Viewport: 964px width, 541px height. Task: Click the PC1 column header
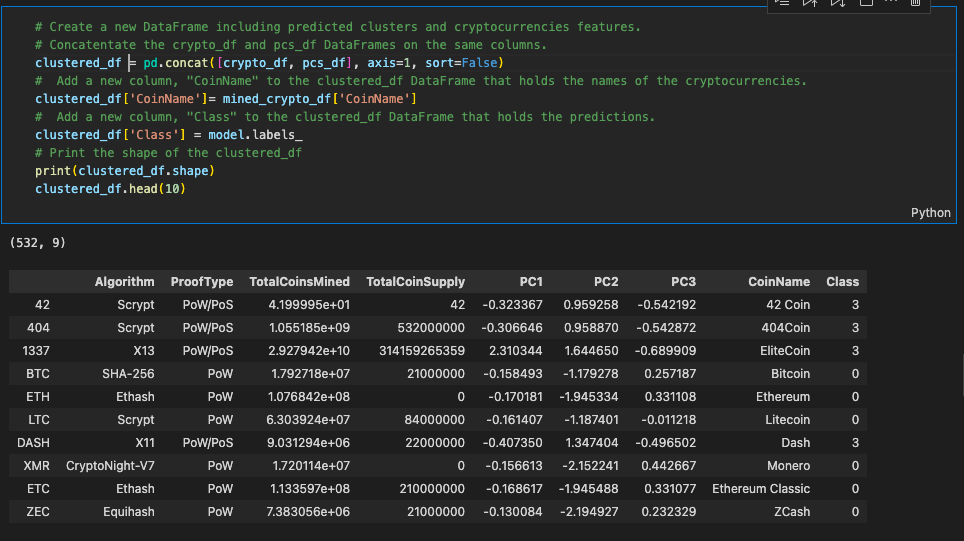[x=531, y=282]
